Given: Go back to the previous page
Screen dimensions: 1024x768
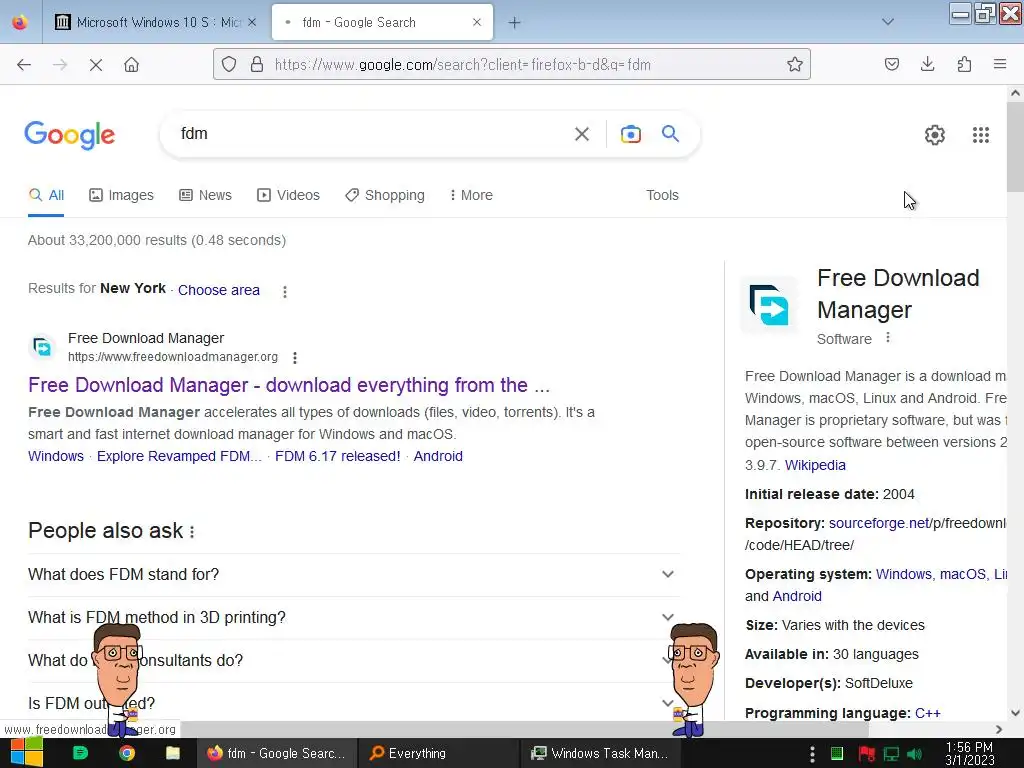Looking at the screenshot, I should [x=24, y=65].
